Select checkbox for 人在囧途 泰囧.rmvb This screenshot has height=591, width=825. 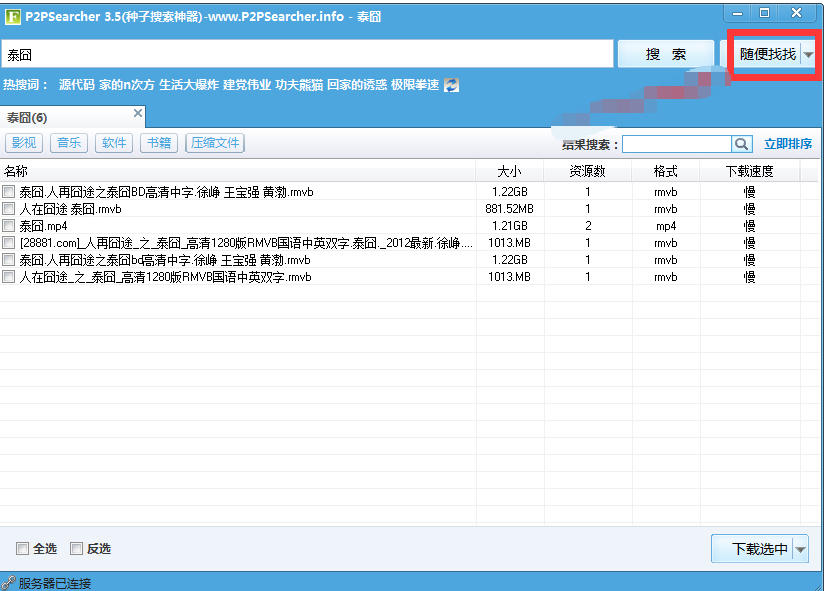pos(9,209)
